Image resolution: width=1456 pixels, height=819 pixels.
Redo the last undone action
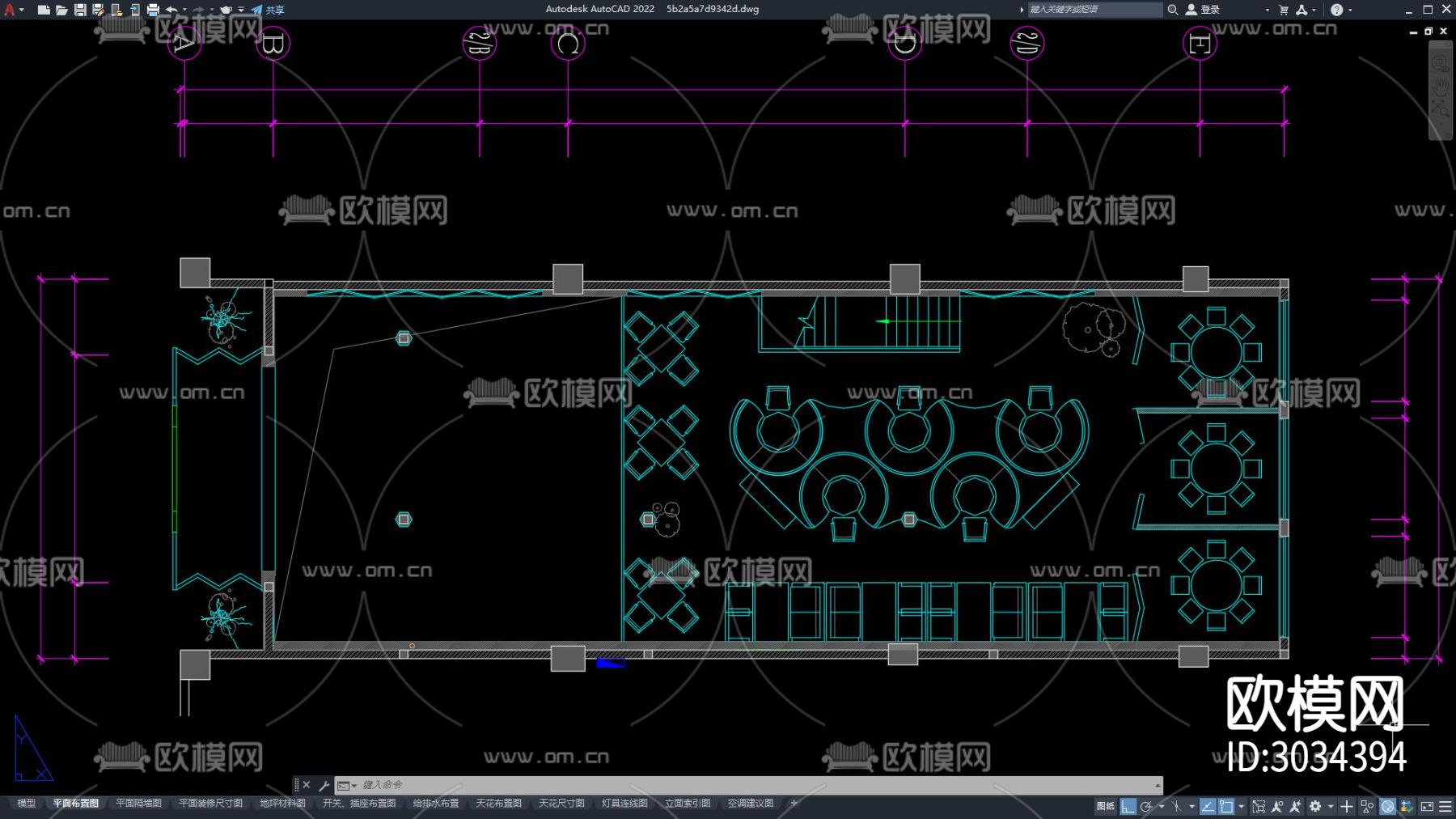(x=198, y=10)
